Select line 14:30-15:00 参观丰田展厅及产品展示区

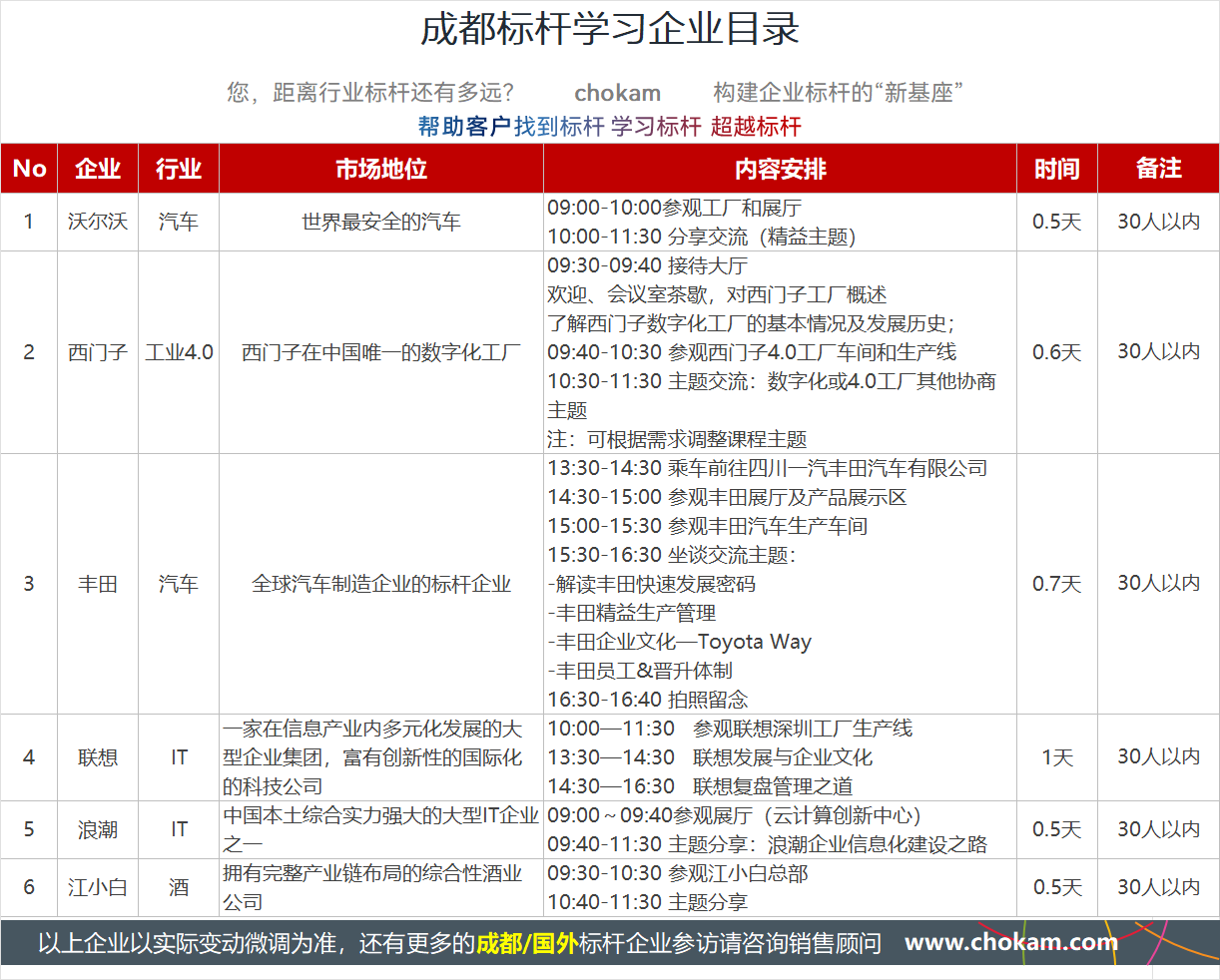point(727,497)
